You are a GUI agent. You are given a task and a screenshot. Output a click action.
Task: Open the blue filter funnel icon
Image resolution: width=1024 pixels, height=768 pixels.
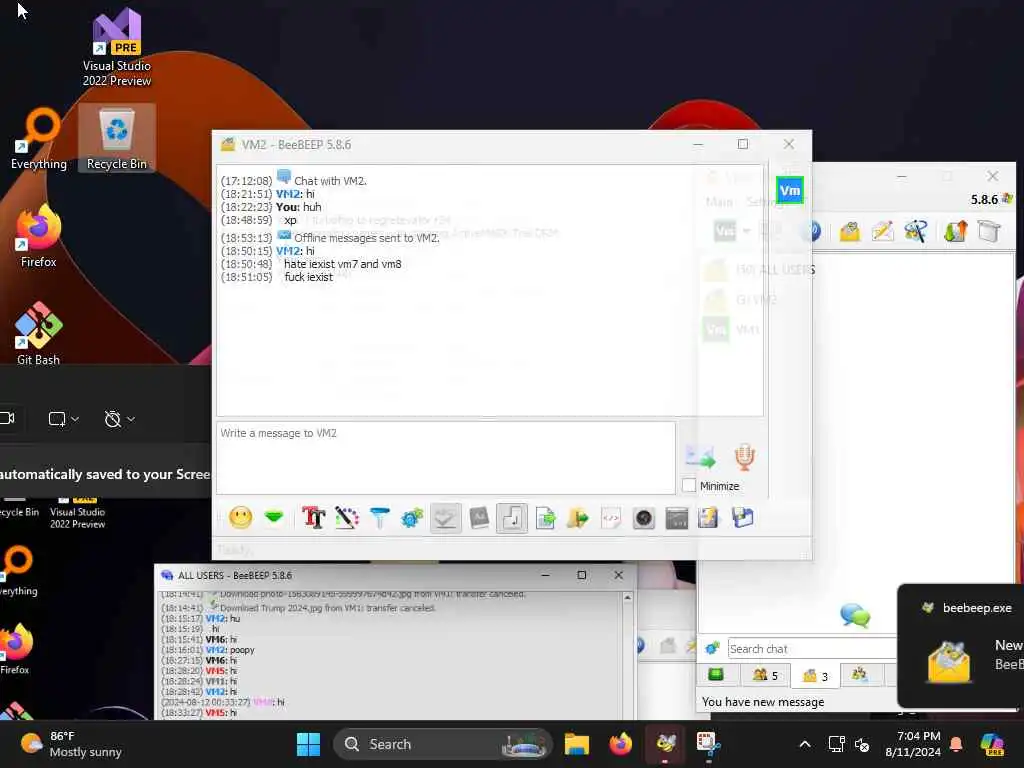pyautogui.click(x=379, y=518)
